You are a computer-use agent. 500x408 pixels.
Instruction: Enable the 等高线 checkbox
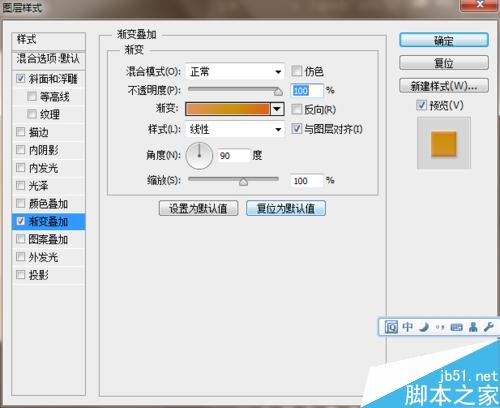click(x=32, y=97)
